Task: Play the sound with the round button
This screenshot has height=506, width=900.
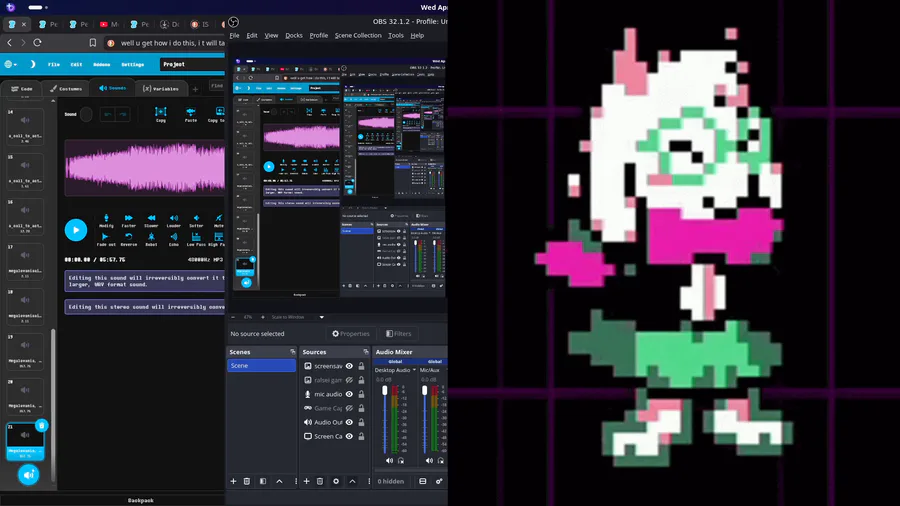Action: click(76, 230)
